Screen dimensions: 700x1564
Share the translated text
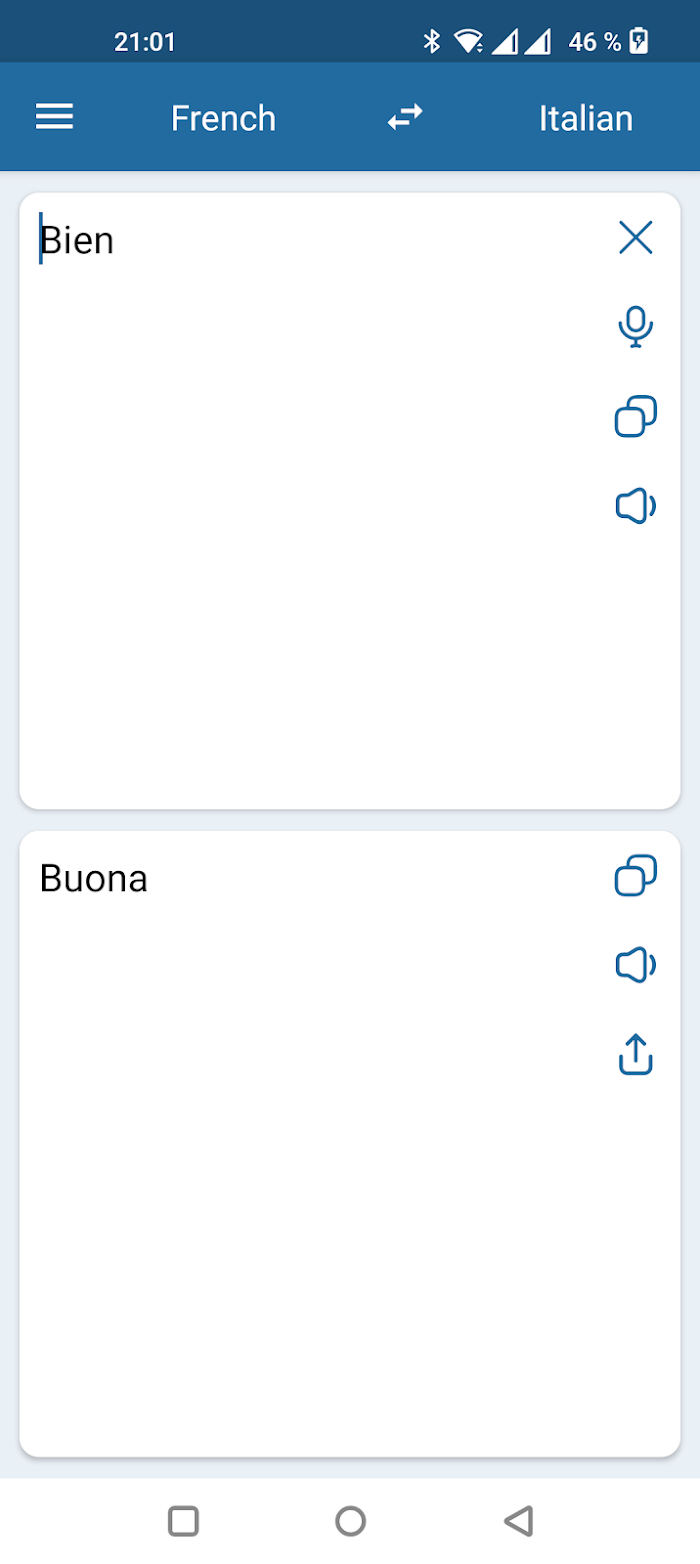pos(635,1055)
